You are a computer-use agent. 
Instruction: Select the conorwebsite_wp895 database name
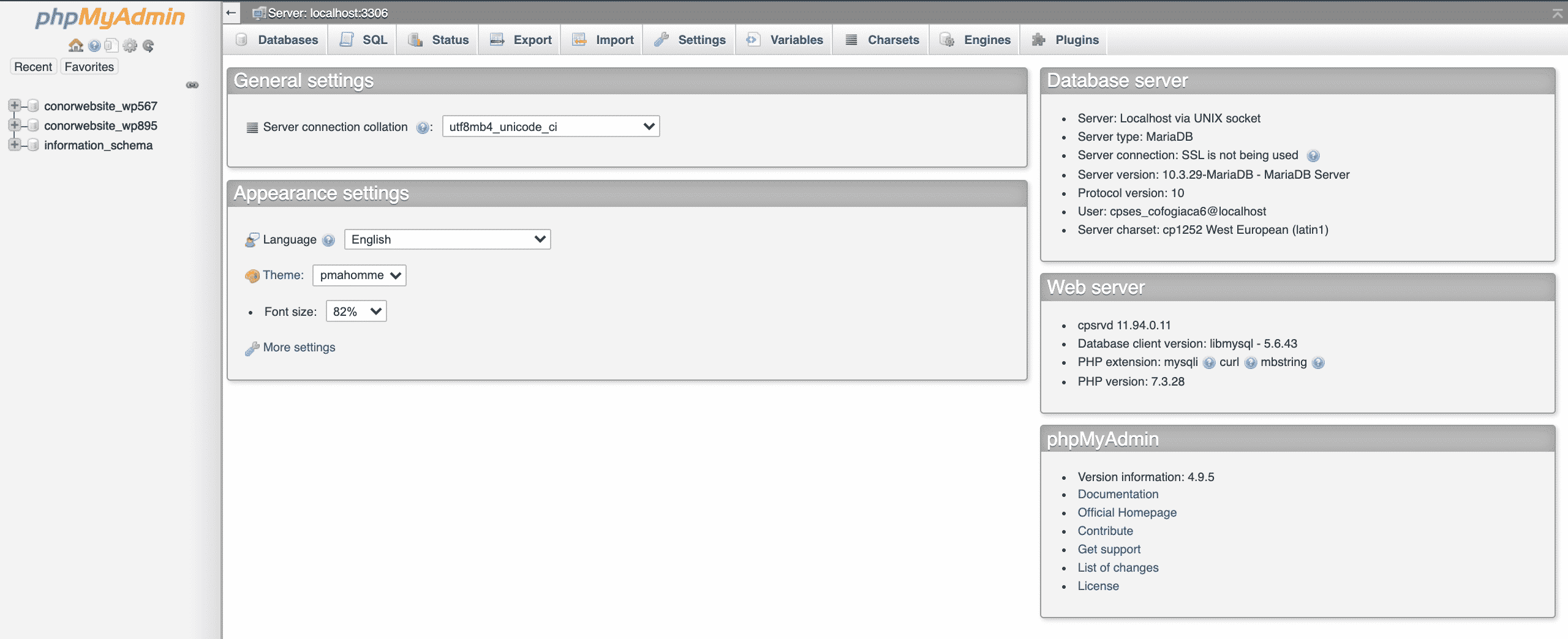100,125
